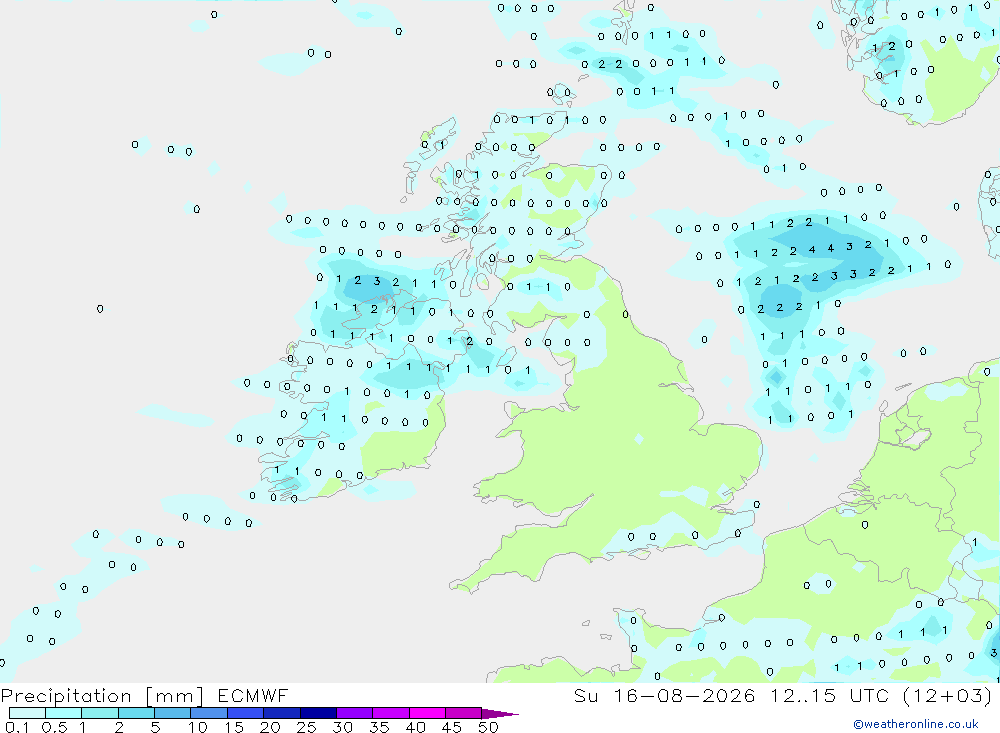Click the time '12..15 UTC'

[830, 695]
